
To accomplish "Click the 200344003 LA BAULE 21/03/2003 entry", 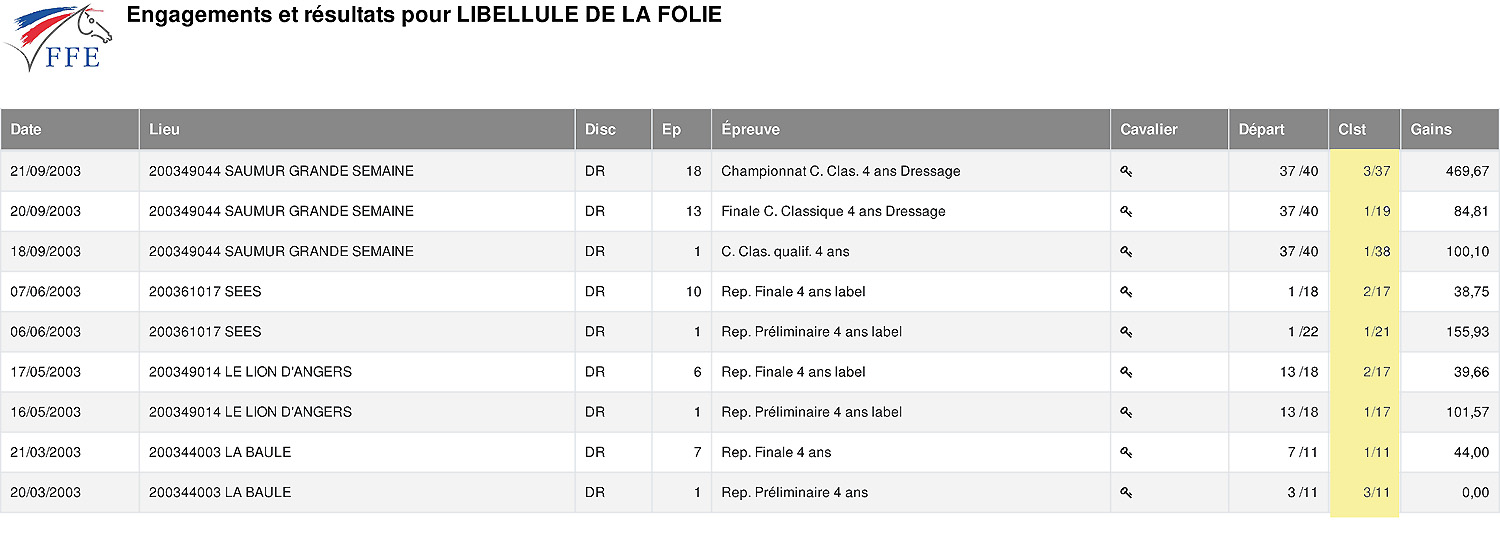I will 220,452.
